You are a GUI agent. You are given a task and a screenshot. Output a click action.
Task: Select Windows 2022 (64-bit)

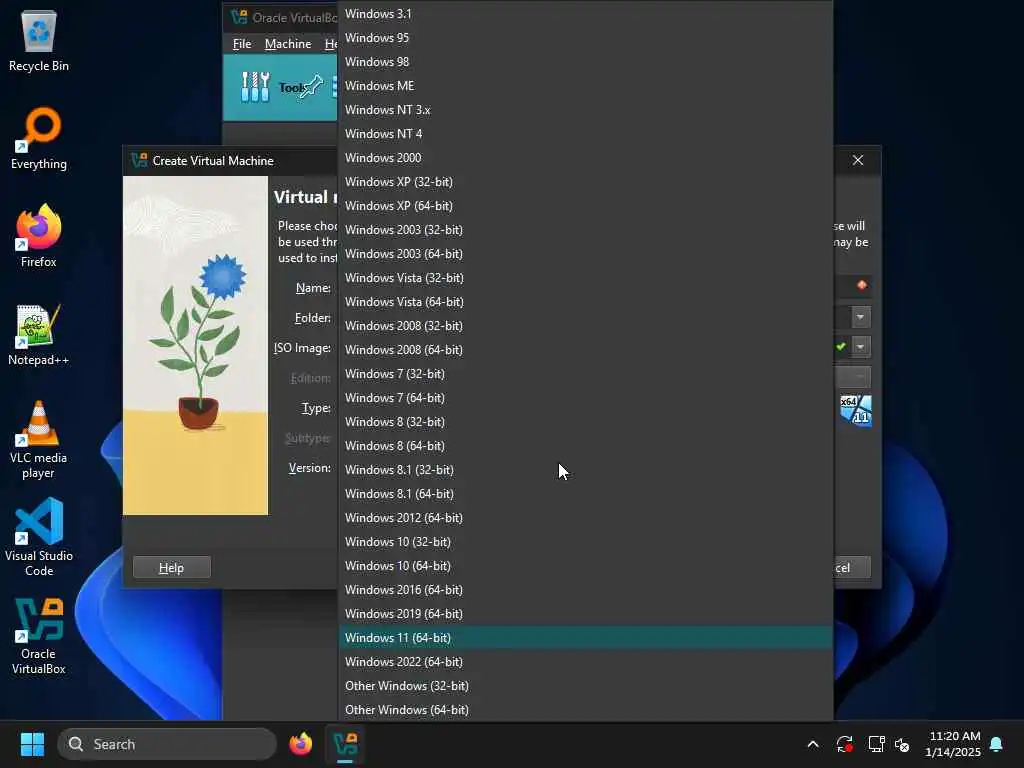(586, 662)
